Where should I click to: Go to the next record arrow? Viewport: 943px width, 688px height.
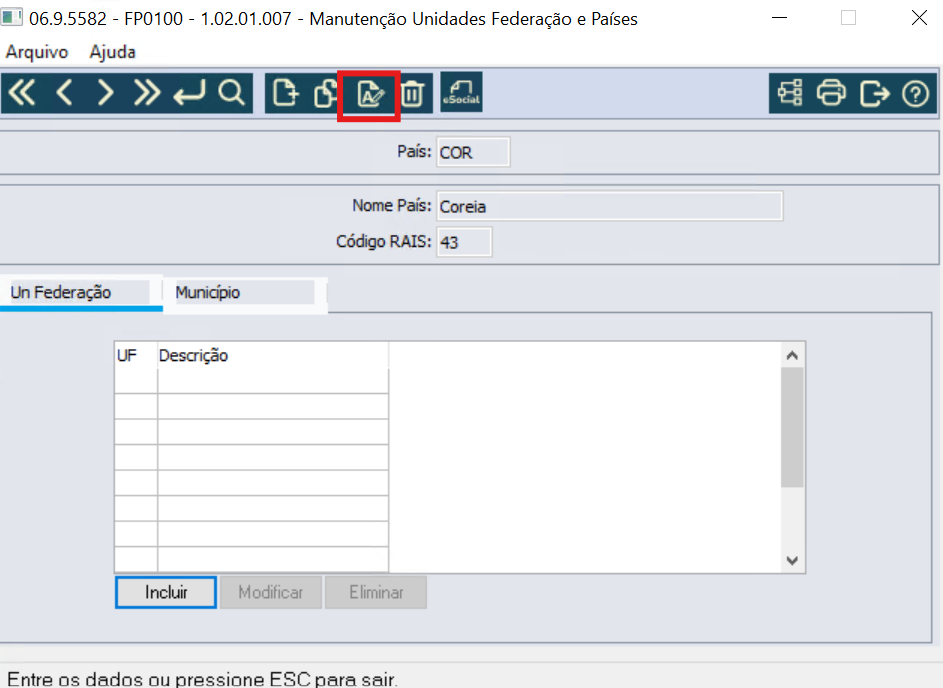[105, 93]
